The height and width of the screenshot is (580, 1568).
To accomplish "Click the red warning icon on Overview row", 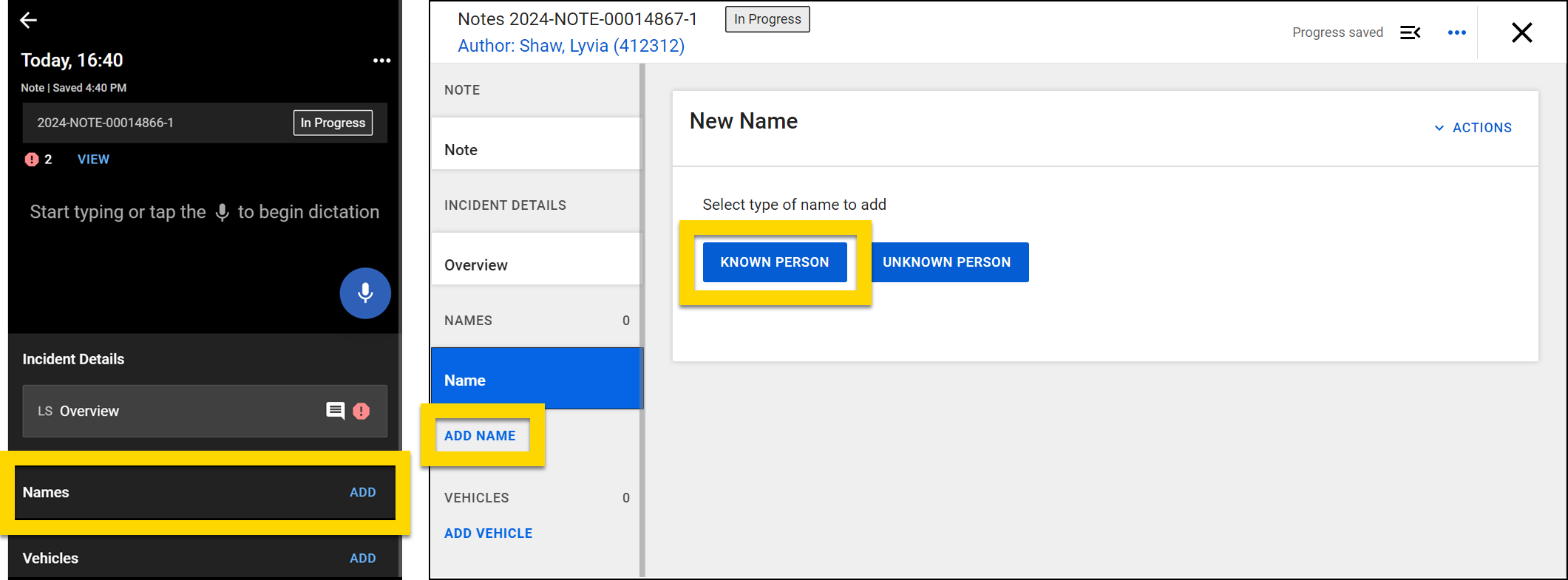I will point(362,412).
